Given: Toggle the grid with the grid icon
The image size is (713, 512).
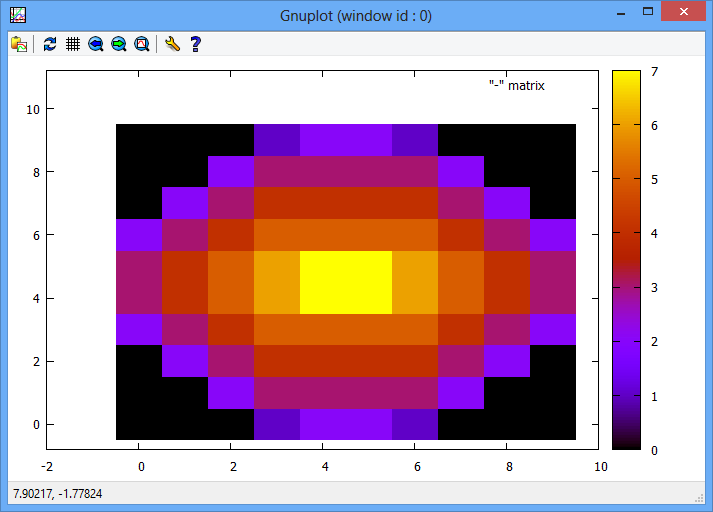Looking at the screenshot, I should [x=73, y=44].
